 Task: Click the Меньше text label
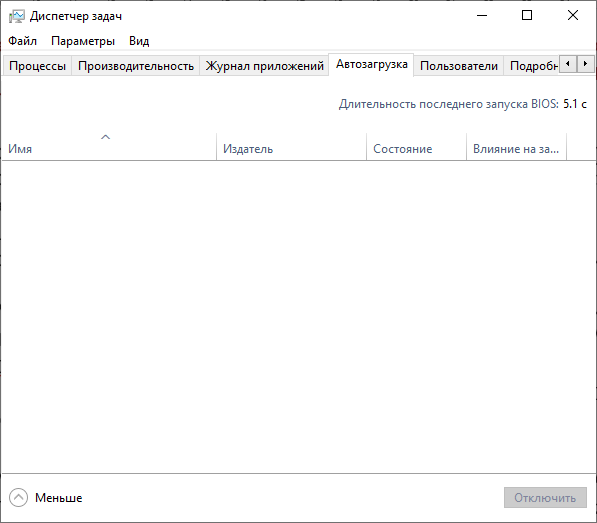coord(59,498)
